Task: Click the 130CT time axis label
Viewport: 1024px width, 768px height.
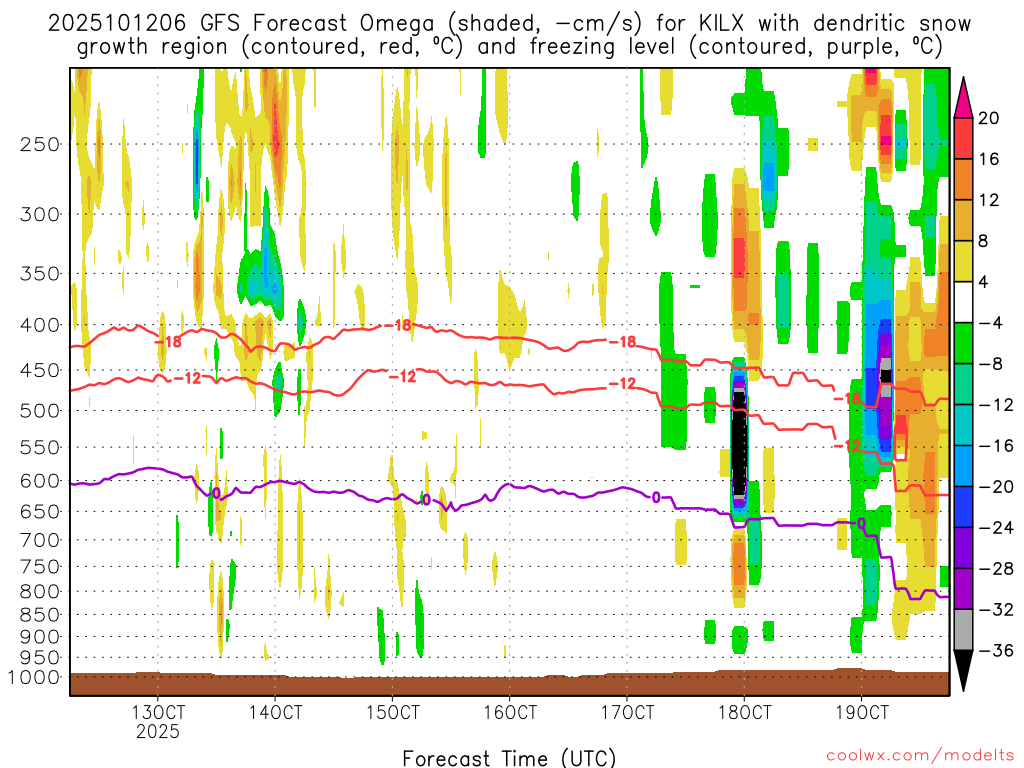Action: click(x=158, y=713)
